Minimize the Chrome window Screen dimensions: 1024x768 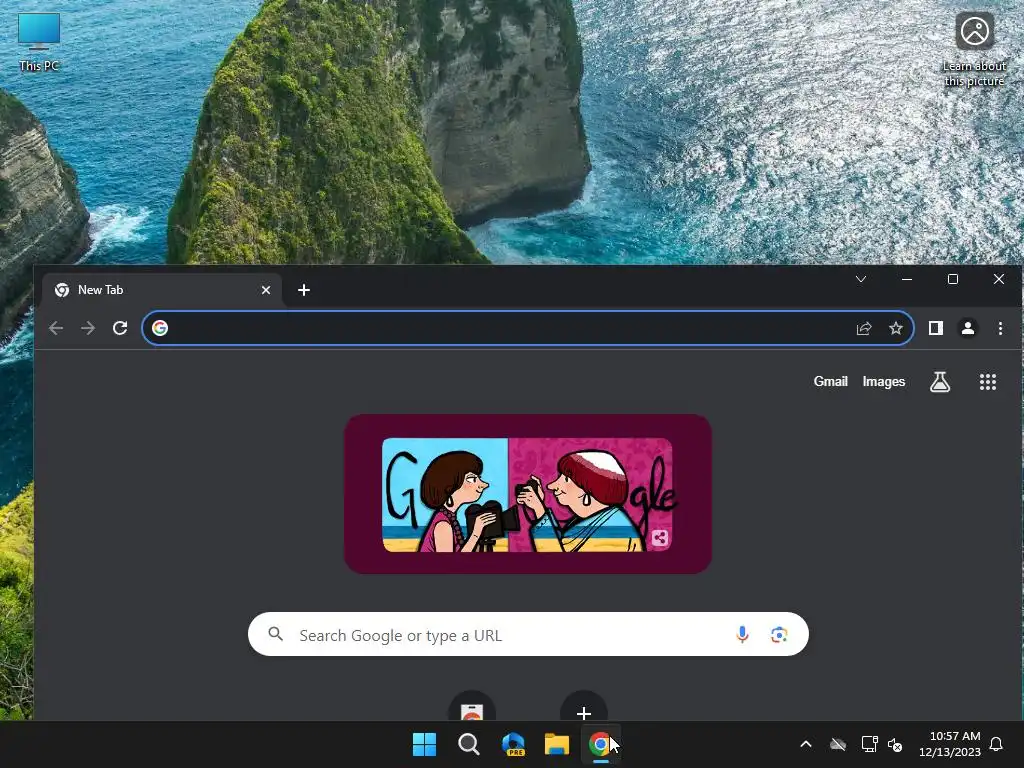[906, 280]
